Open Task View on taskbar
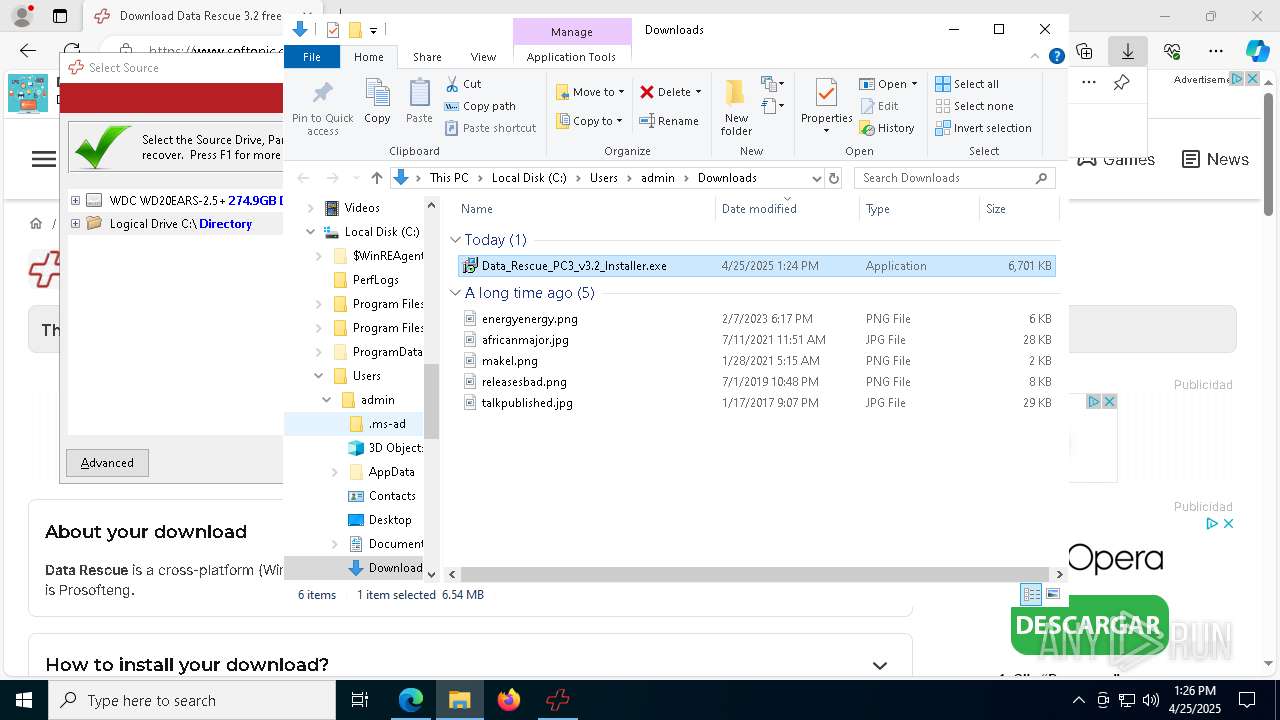The height and width of the screenshot is (720, 1280). [x=360, y=700]
